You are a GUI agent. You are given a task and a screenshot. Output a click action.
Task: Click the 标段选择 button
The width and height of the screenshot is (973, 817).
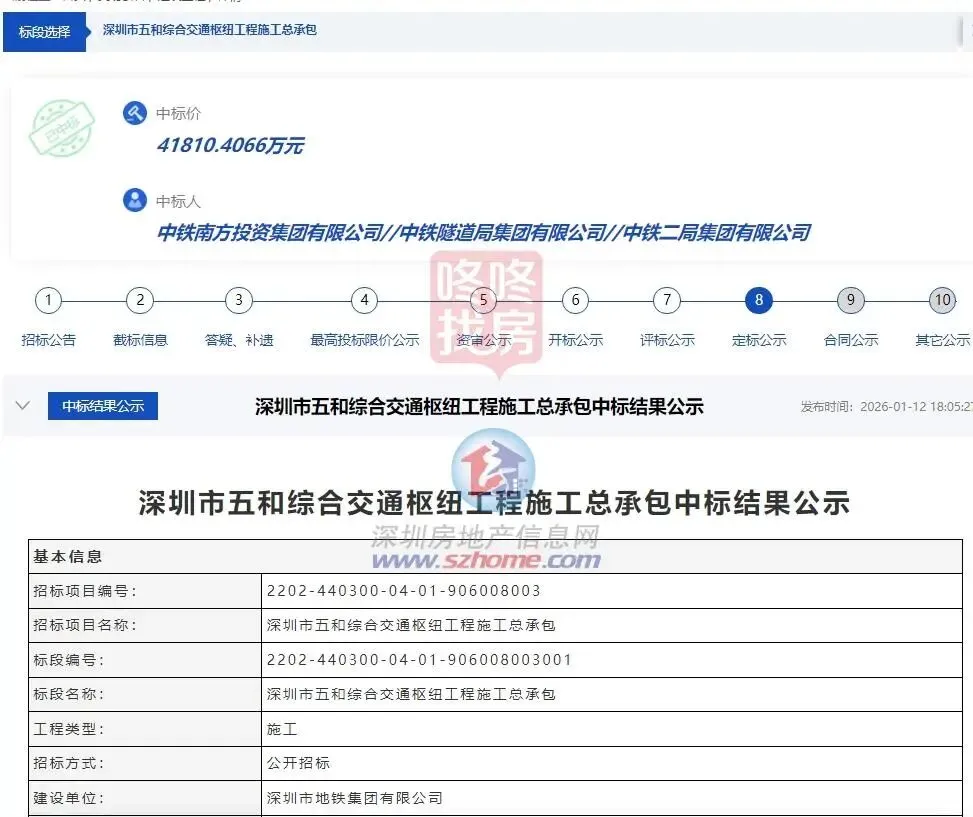click(44, 32)
